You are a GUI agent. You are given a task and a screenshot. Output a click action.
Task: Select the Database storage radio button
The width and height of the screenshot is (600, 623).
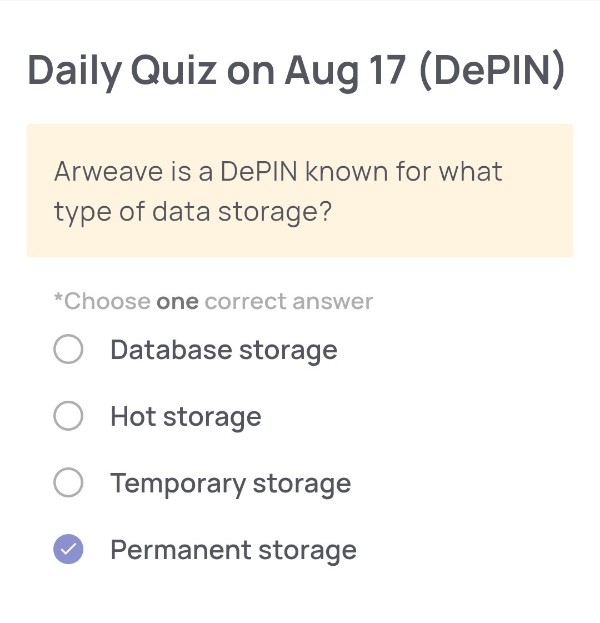click(68, 349)
